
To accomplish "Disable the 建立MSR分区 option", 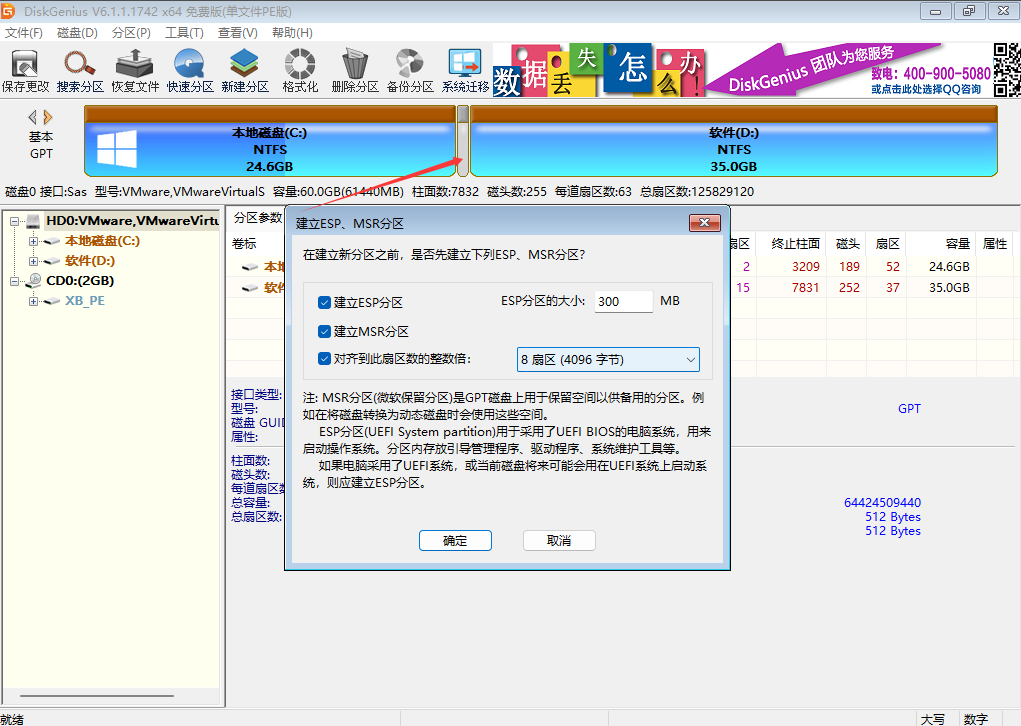I will tap(325, 331).
